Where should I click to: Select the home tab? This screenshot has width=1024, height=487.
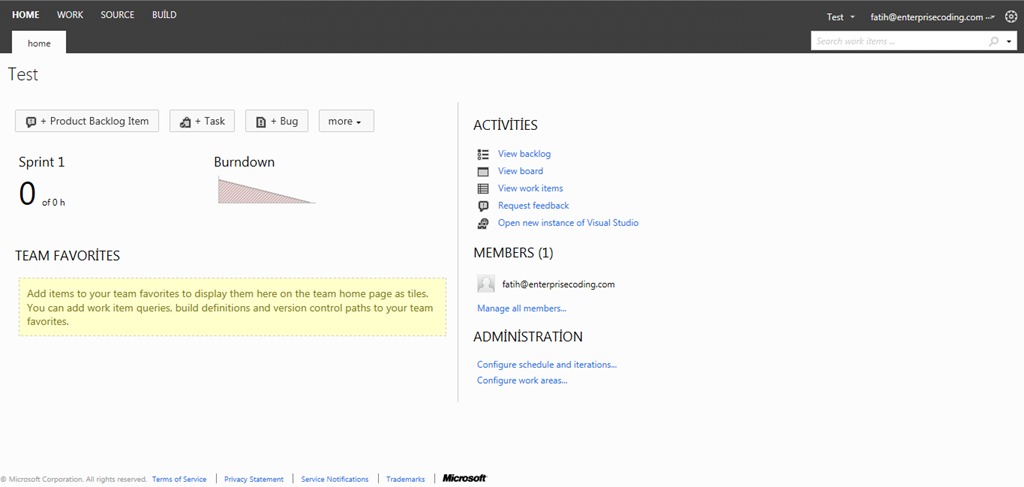point(39,43)
